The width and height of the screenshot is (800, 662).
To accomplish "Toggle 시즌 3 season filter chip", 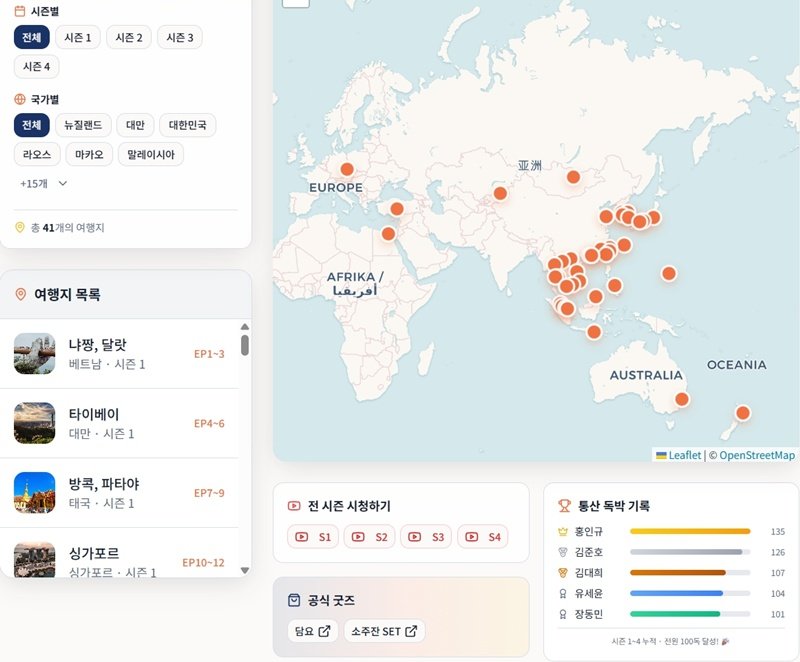I will [x=180, y=38].
